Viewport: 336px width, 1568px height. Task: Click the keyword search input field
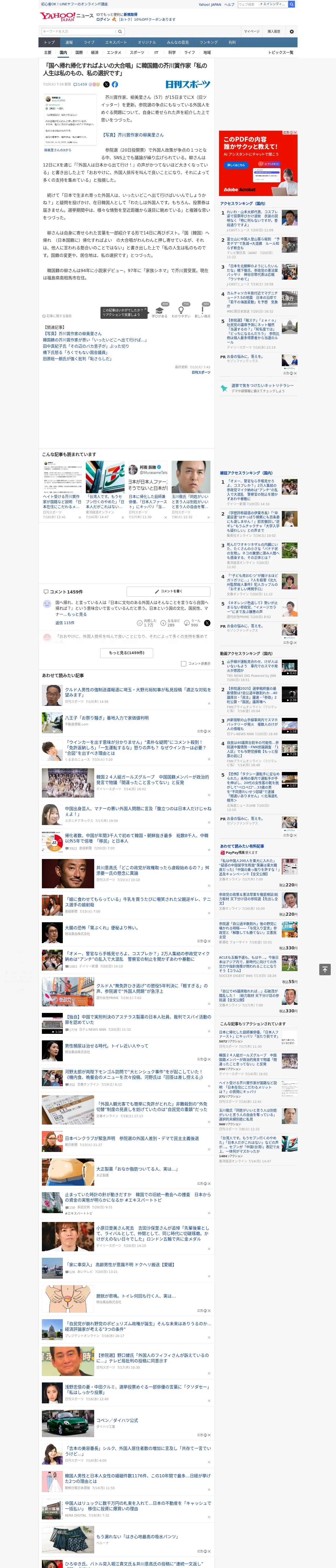click(79, 32)
